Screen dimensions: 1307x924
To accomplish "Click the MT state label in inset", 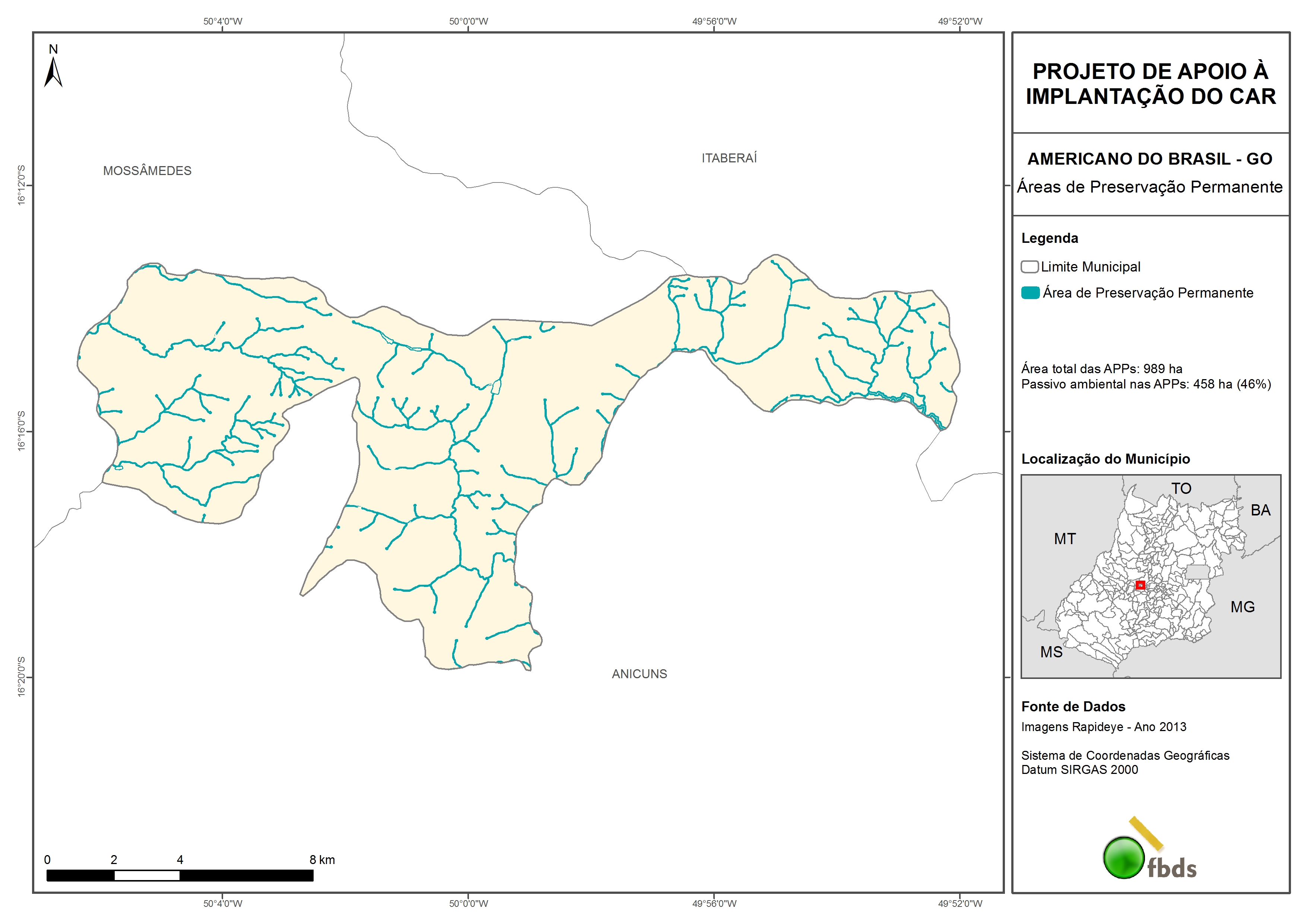I will click(x=1065, y=539).
